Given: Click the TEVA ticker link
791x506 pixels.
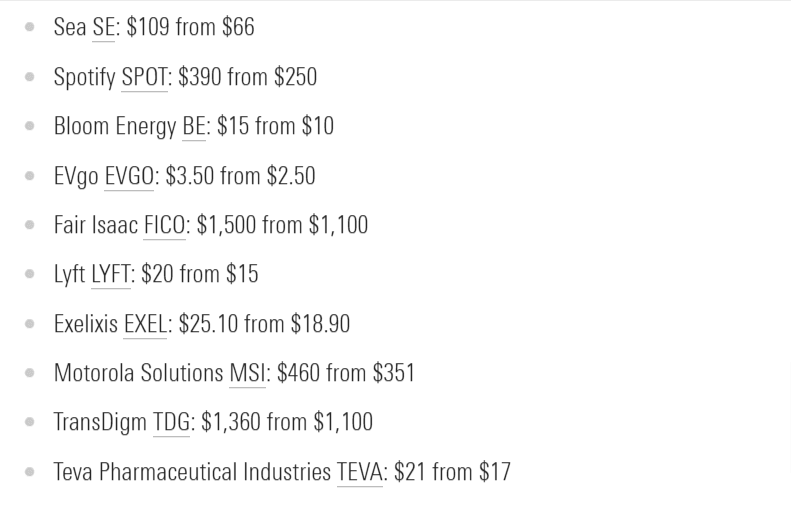Looking at the screenshot, I should tap(359, 472).
